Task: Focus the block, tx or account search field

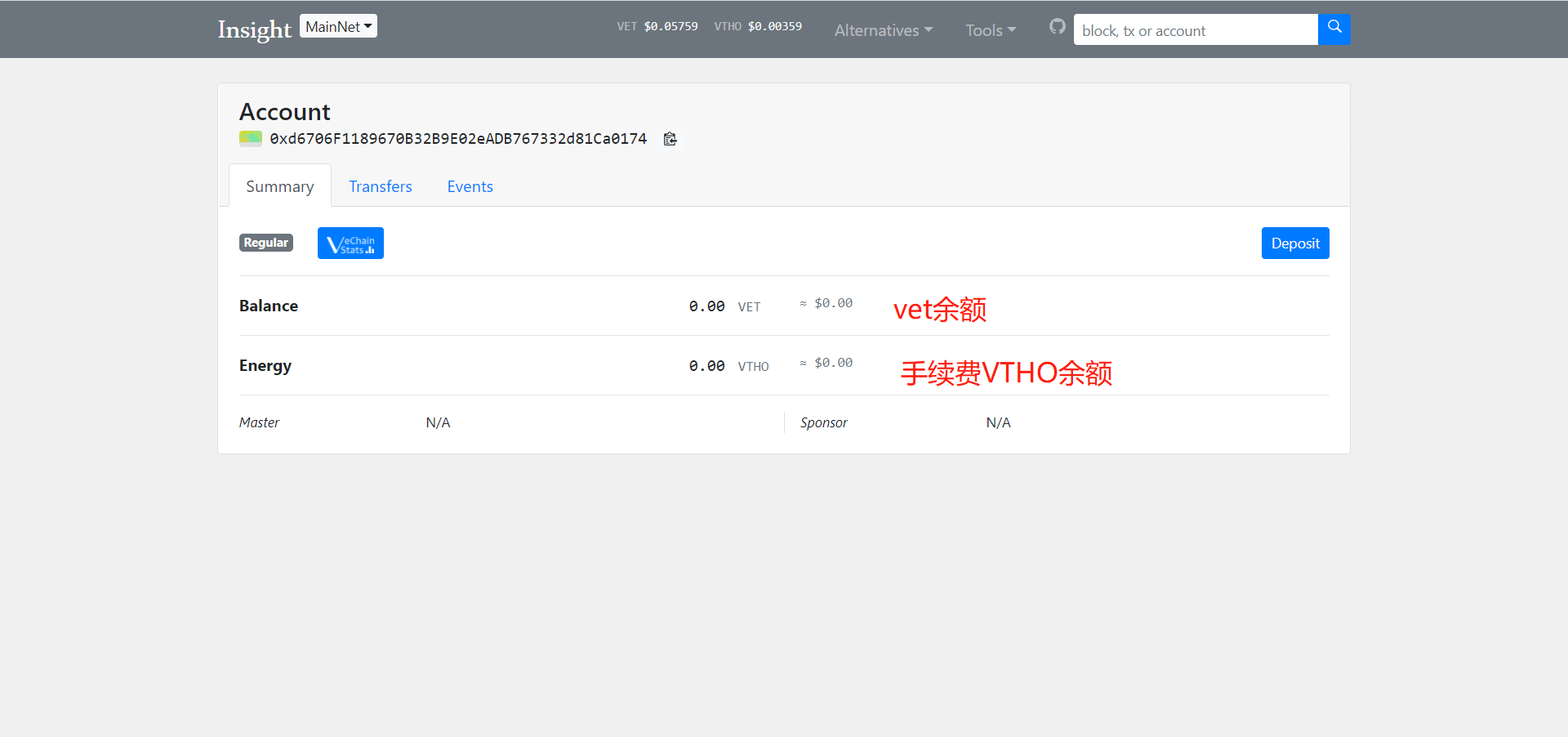Action: pos(1195,30)
